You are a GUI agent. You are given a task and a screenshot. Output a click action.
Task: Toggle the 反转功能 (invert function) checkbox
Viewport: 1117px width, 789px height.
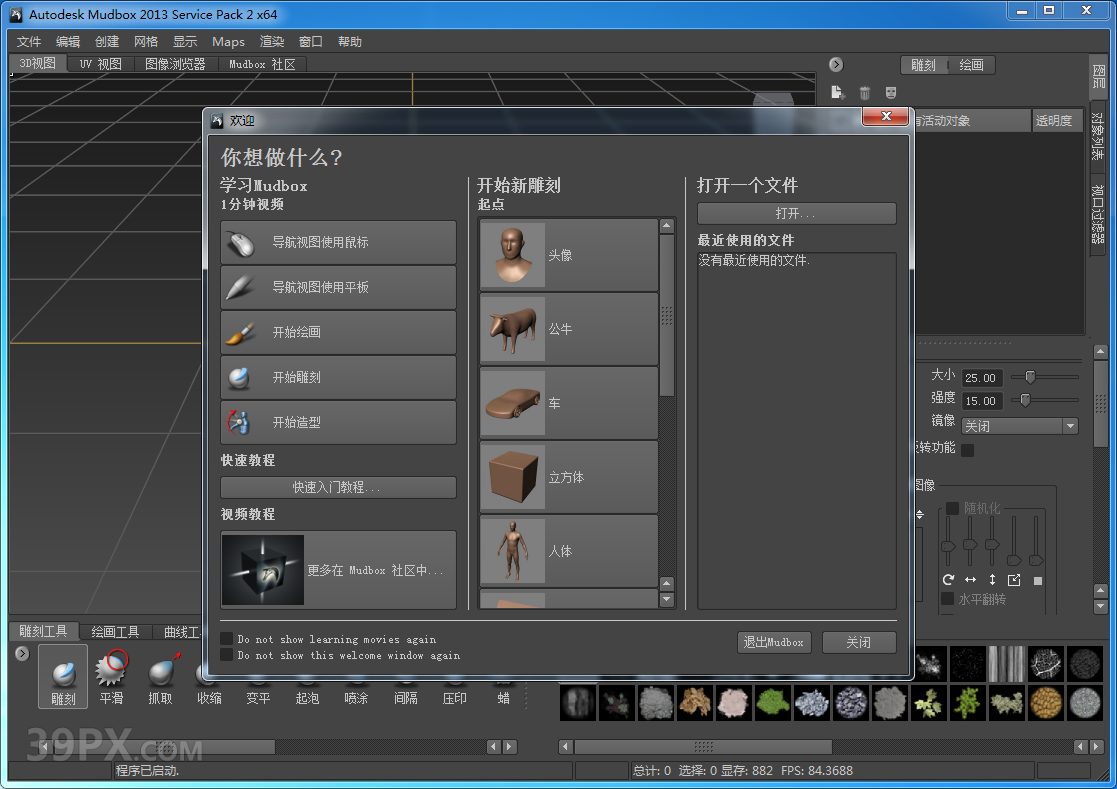point(968,449)
